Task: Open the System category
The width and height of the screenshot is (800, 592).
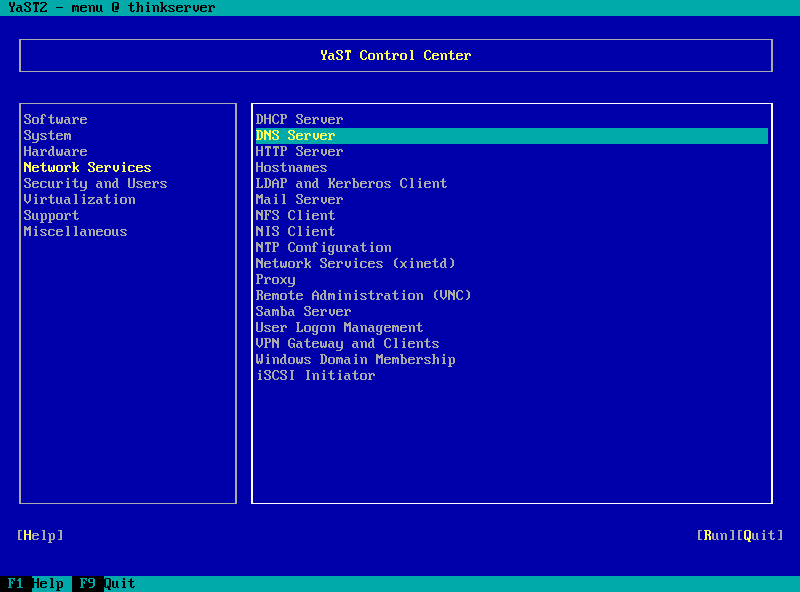Action: tap(47, 135)
